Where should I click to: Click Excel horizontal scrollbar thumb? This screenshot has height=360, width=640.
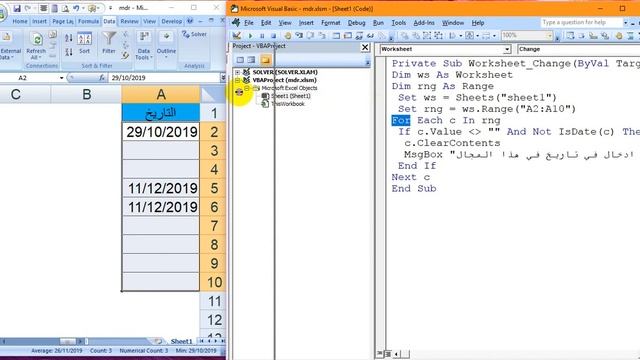point(68,341)
